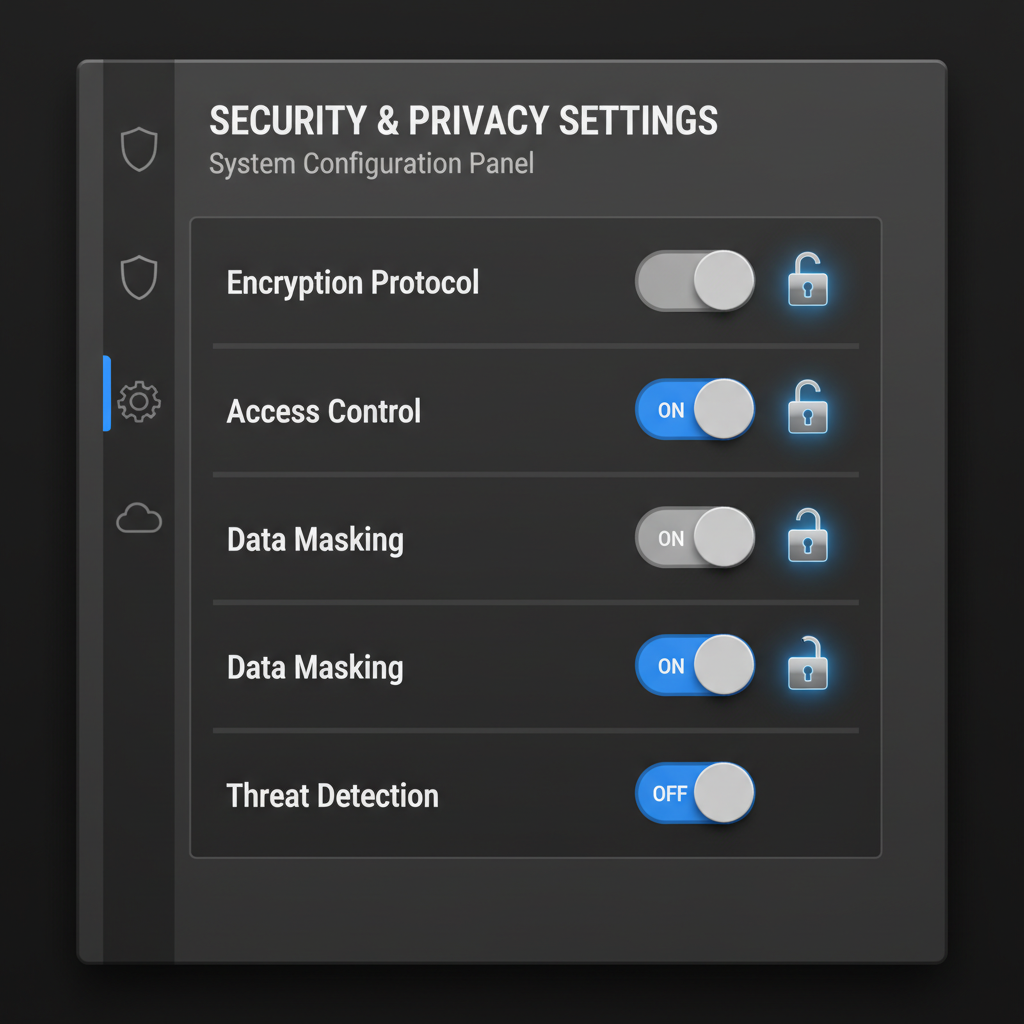Turn off the blue Data Masking switch
This screenshot has width=1024, height=1024.
(x=695, y=665)
